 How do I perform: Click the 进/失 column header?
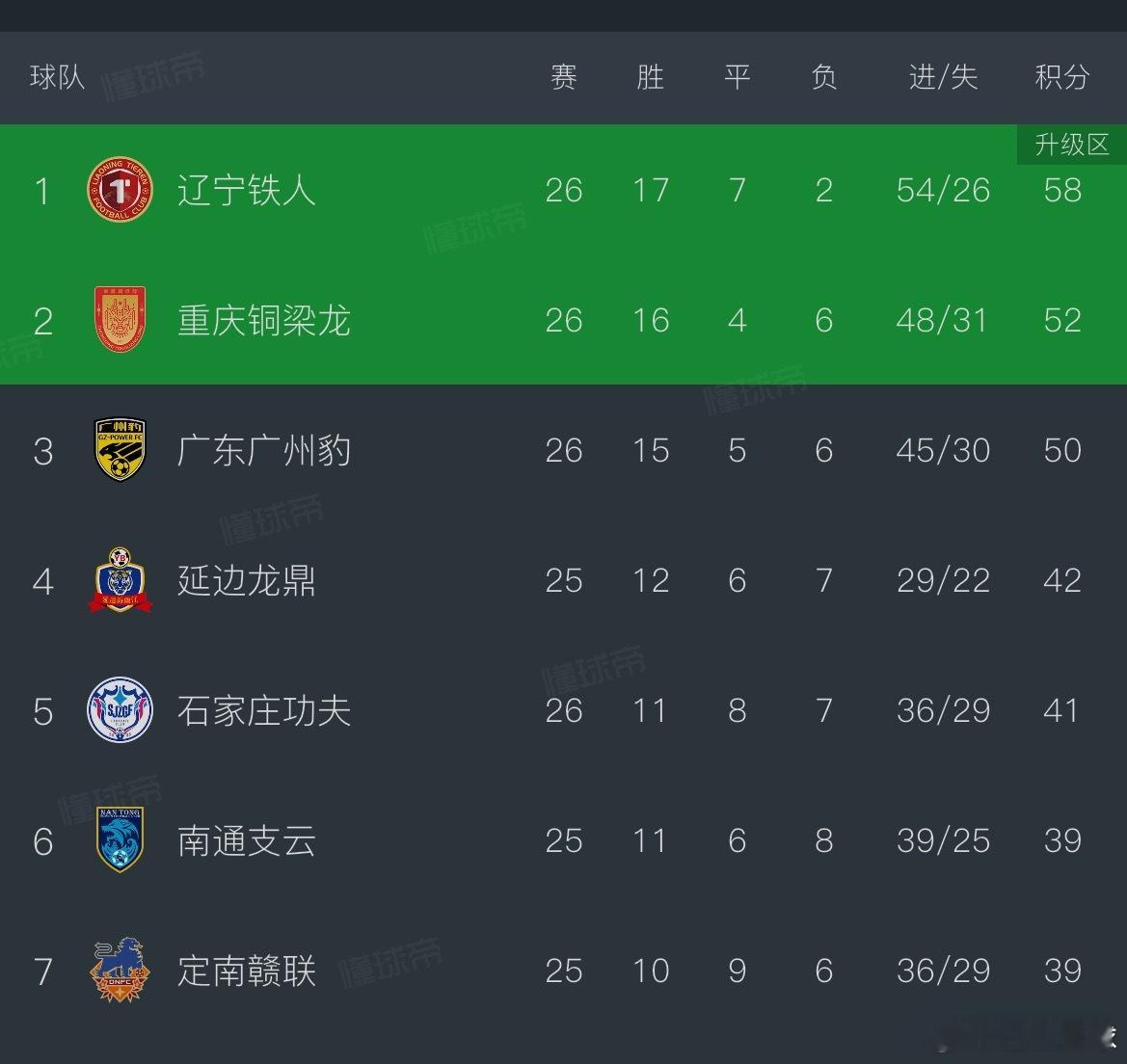943,77
